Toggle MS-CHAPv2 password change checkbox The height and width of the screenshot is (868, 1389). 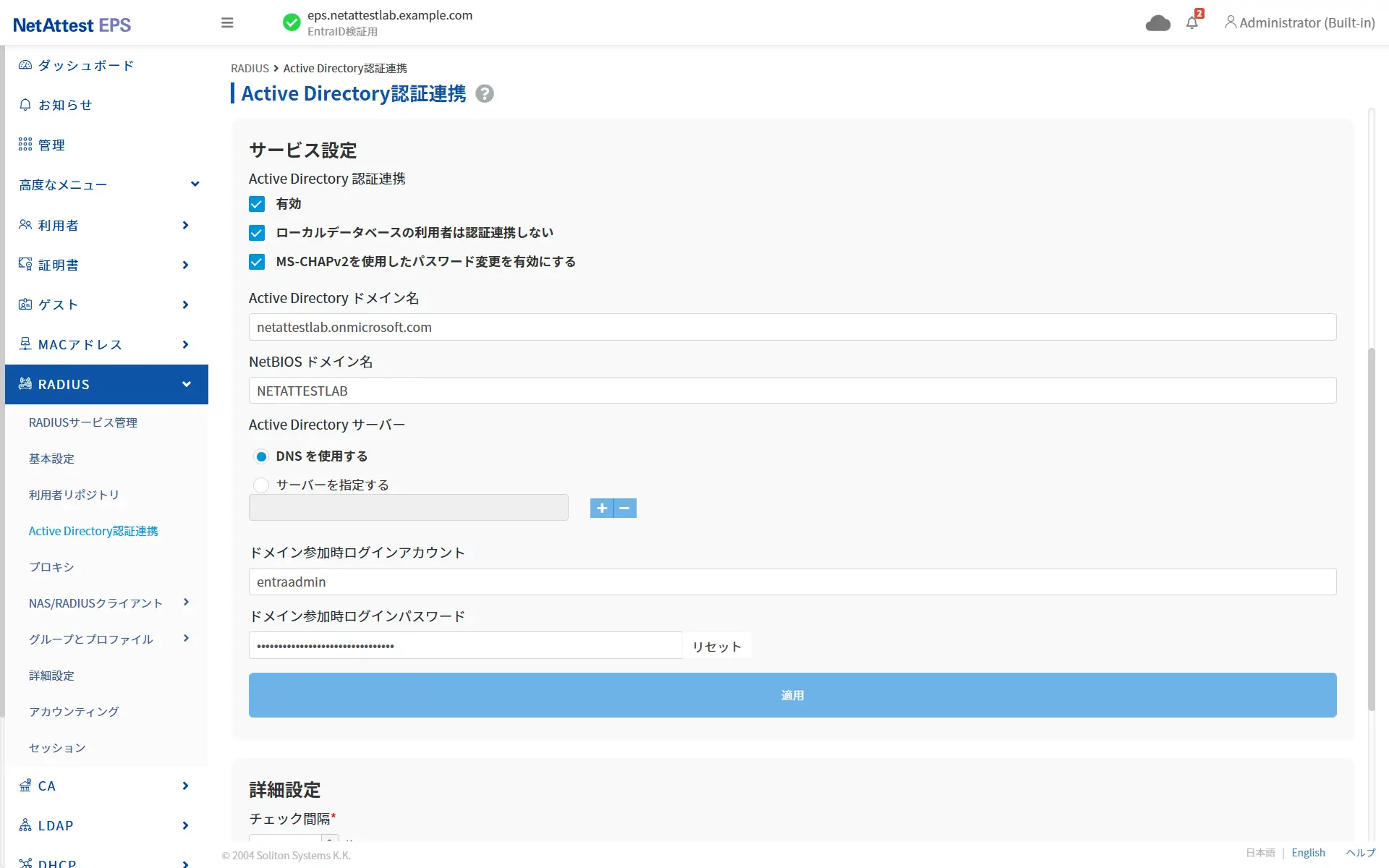click(257, 262)
